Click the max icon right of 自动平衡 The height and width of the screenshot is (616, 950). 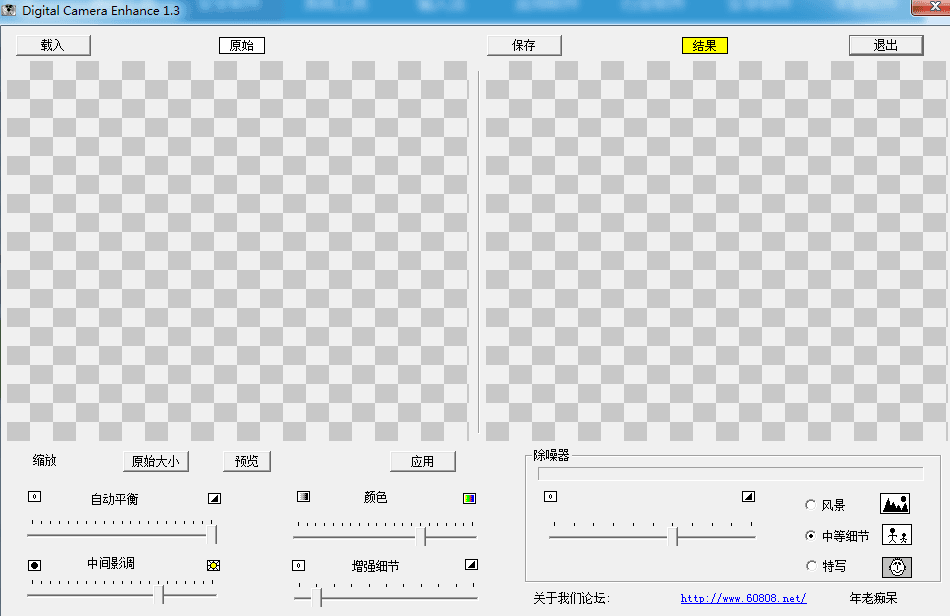(x=214, y=498)
